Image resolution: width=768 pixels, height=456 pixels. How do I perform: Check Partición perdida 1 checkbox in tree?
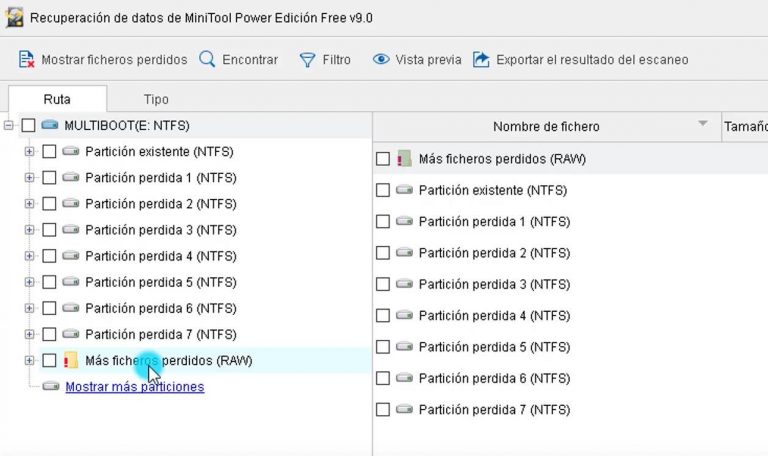point(49,177)
